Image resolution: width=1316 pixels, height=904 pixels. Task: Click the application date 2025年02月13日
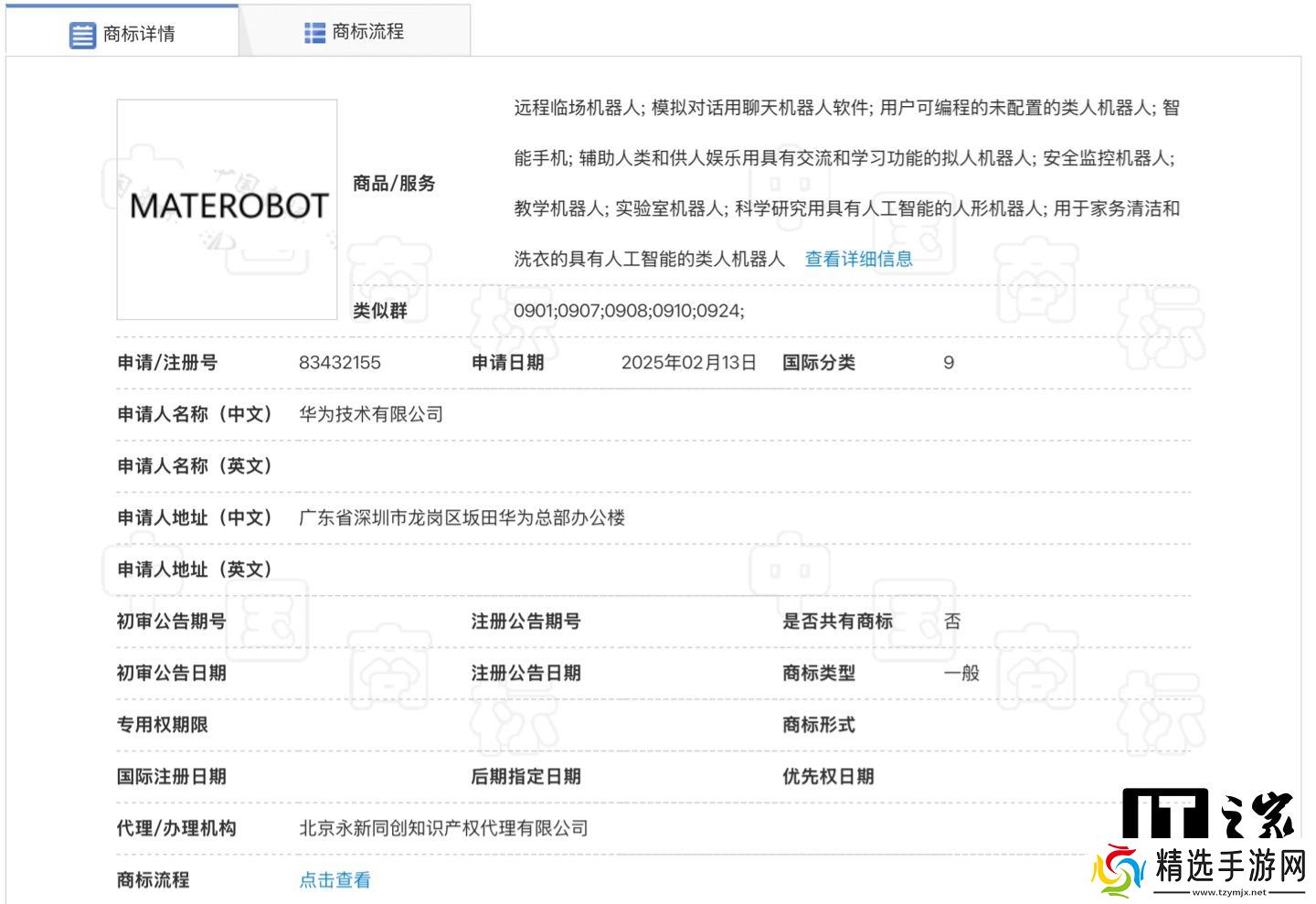click(x=688, y=362)
